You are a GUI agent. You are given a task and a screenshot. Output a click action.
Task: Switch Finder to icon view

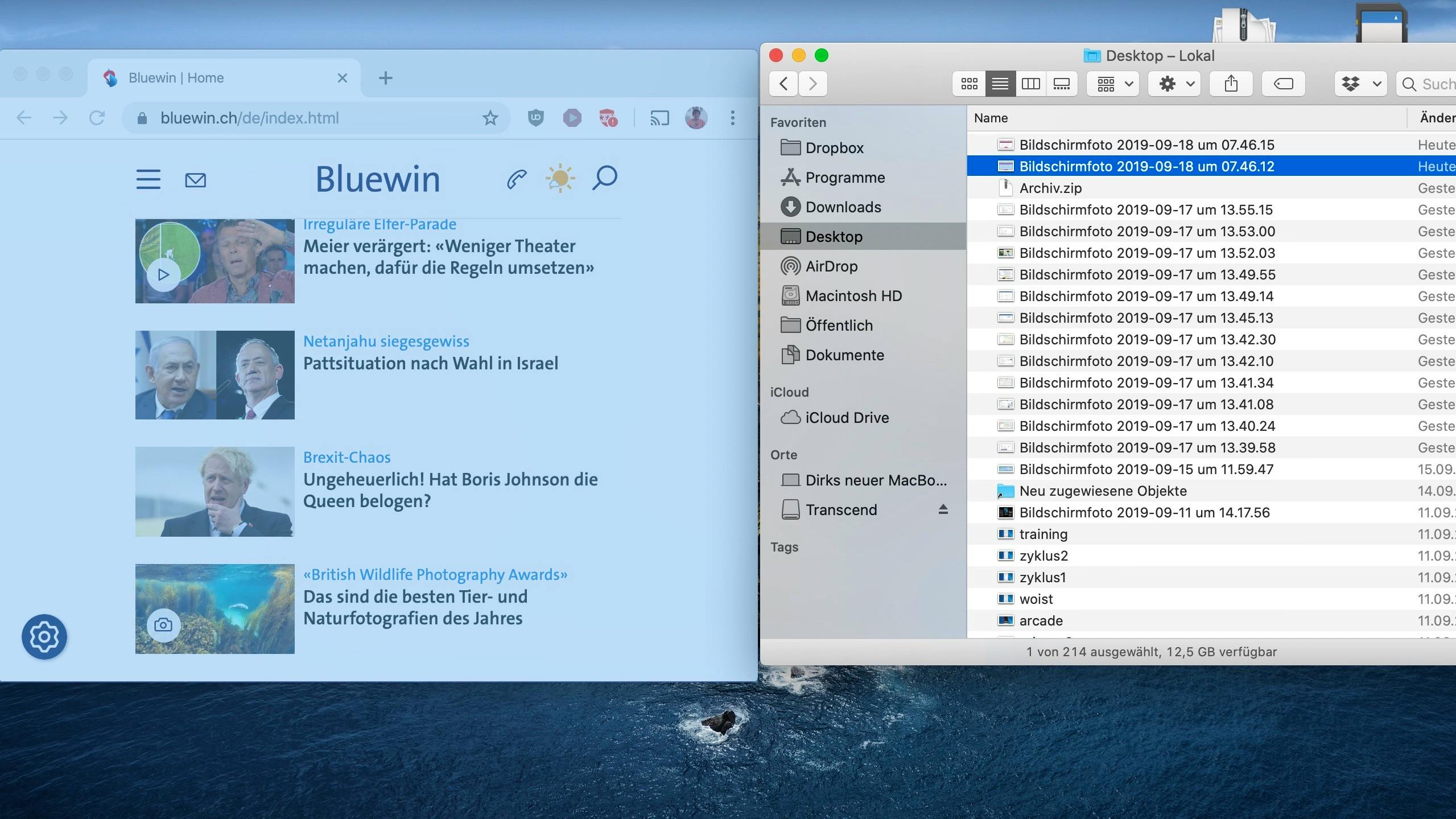pos(969,84)
